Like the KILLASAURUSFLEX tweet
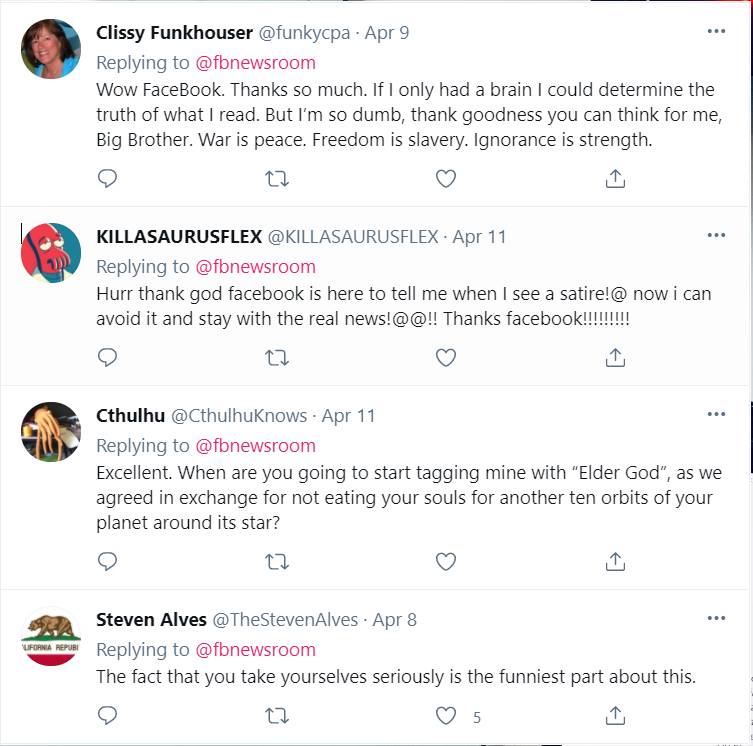This screenshot has height=746, width=753. (446, 357)
